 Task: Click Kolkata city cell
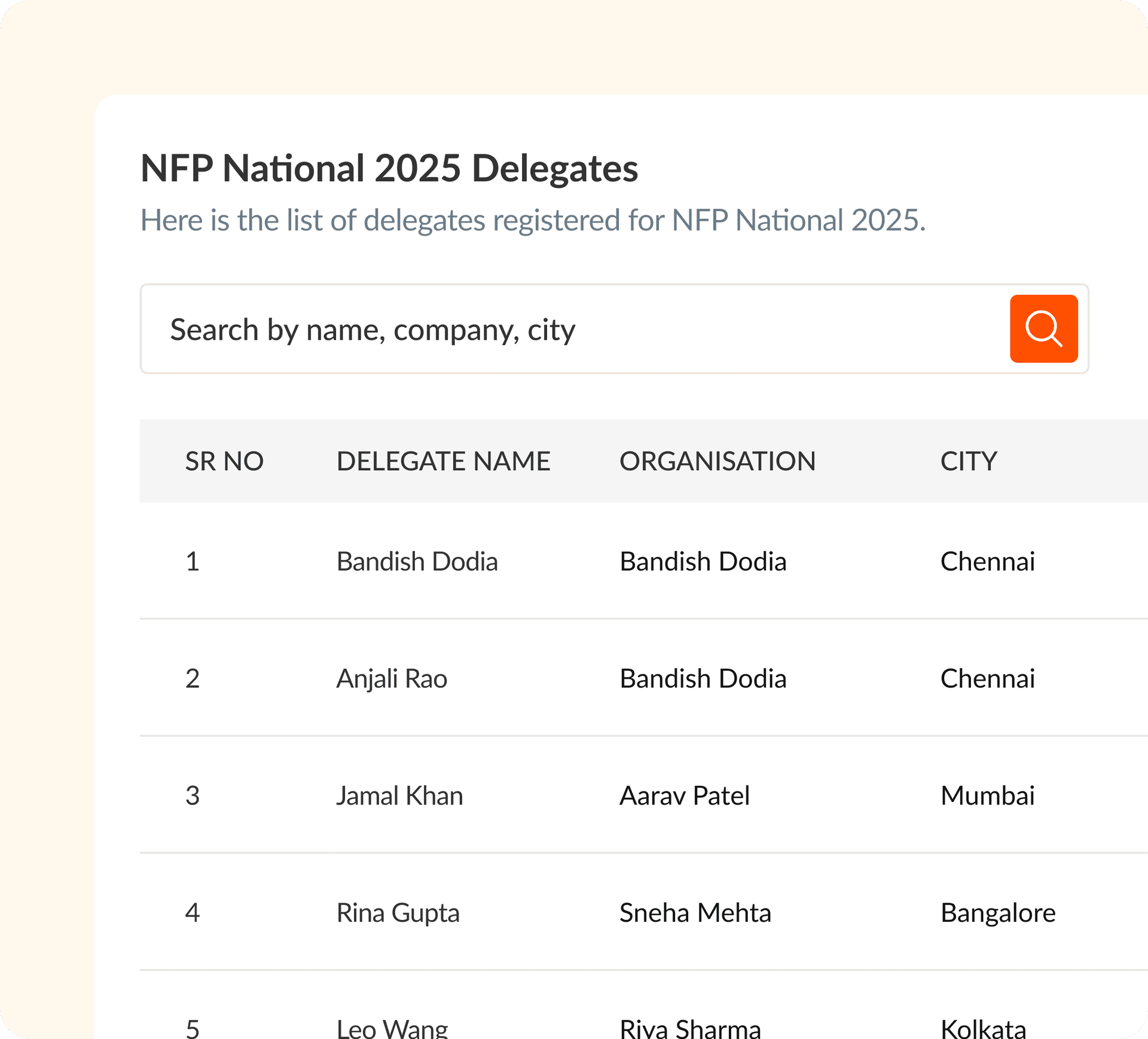[983, 1028]
